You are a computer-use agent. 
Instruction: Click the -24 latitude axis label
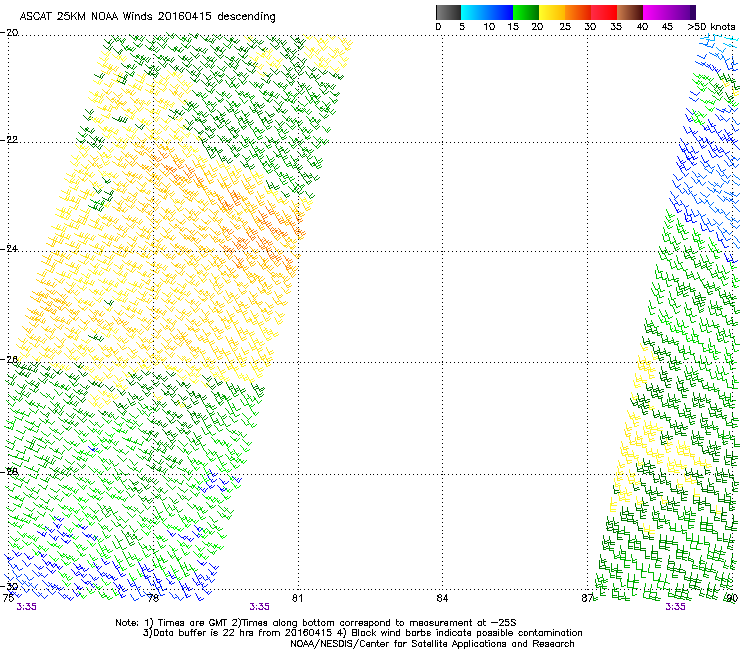(x=9, y=249)
